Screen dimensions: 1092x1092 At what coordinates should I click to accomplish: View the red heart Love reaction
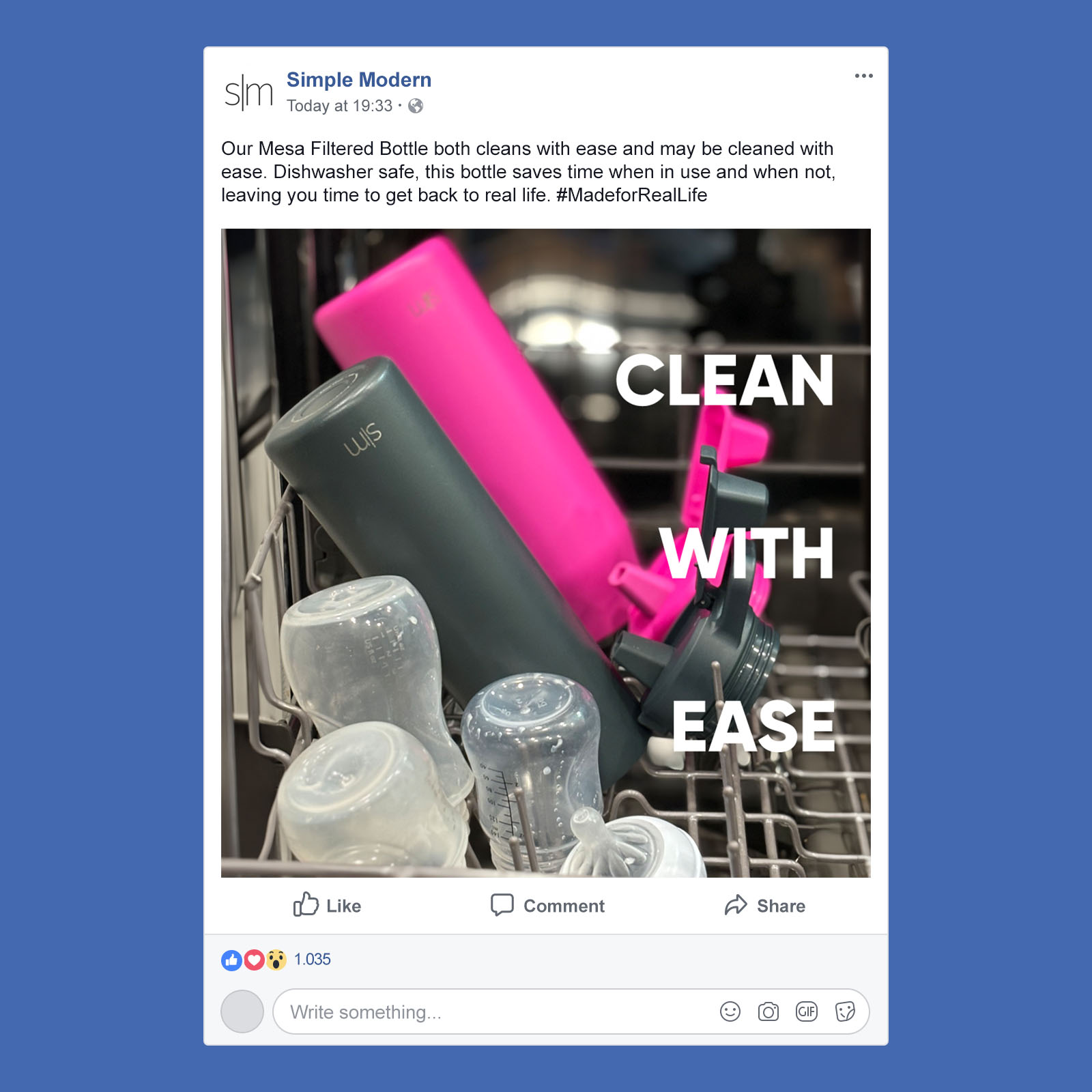(x=254, y=960)
